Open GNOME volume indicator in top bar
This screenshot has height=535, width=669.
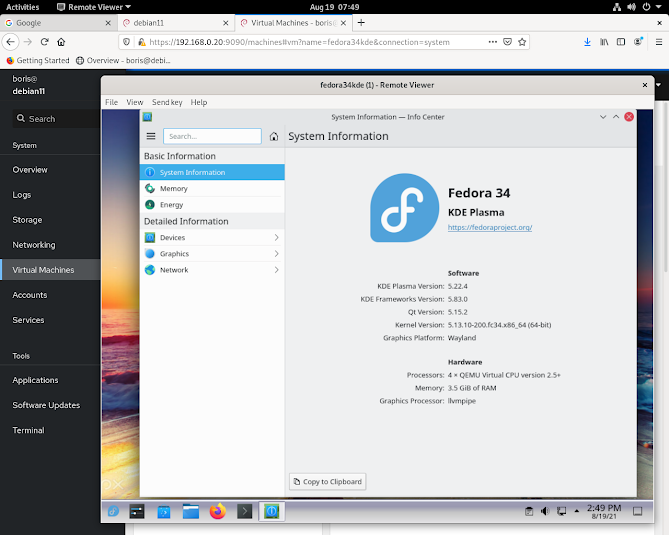[631, 7]
